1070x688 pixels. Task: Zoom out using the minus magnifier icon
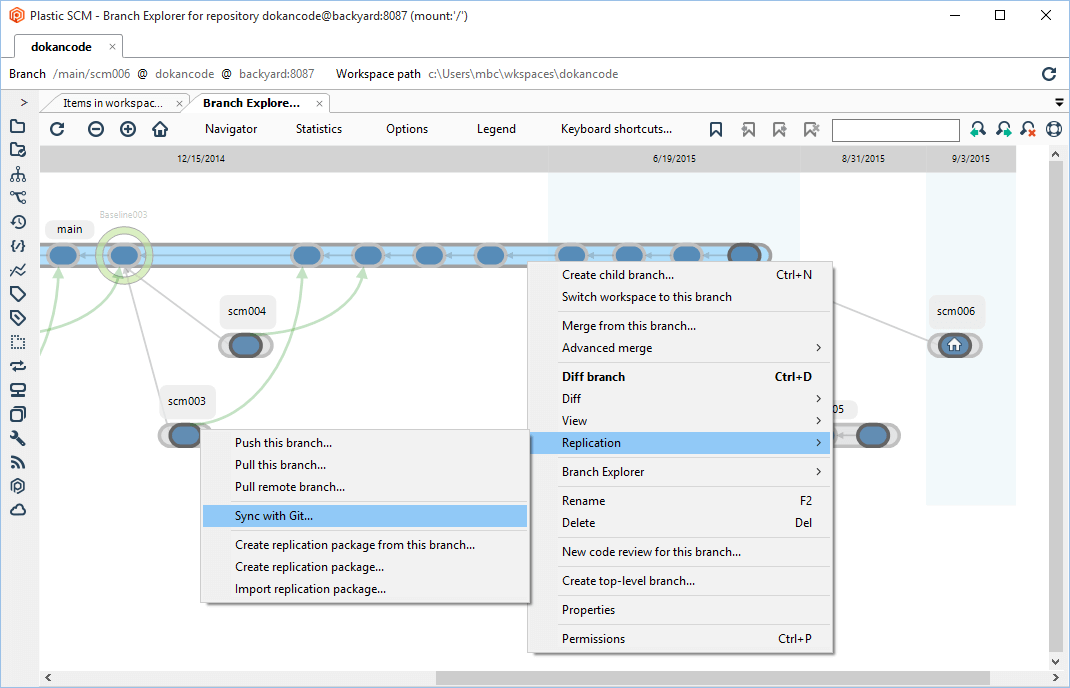(96, 129)
